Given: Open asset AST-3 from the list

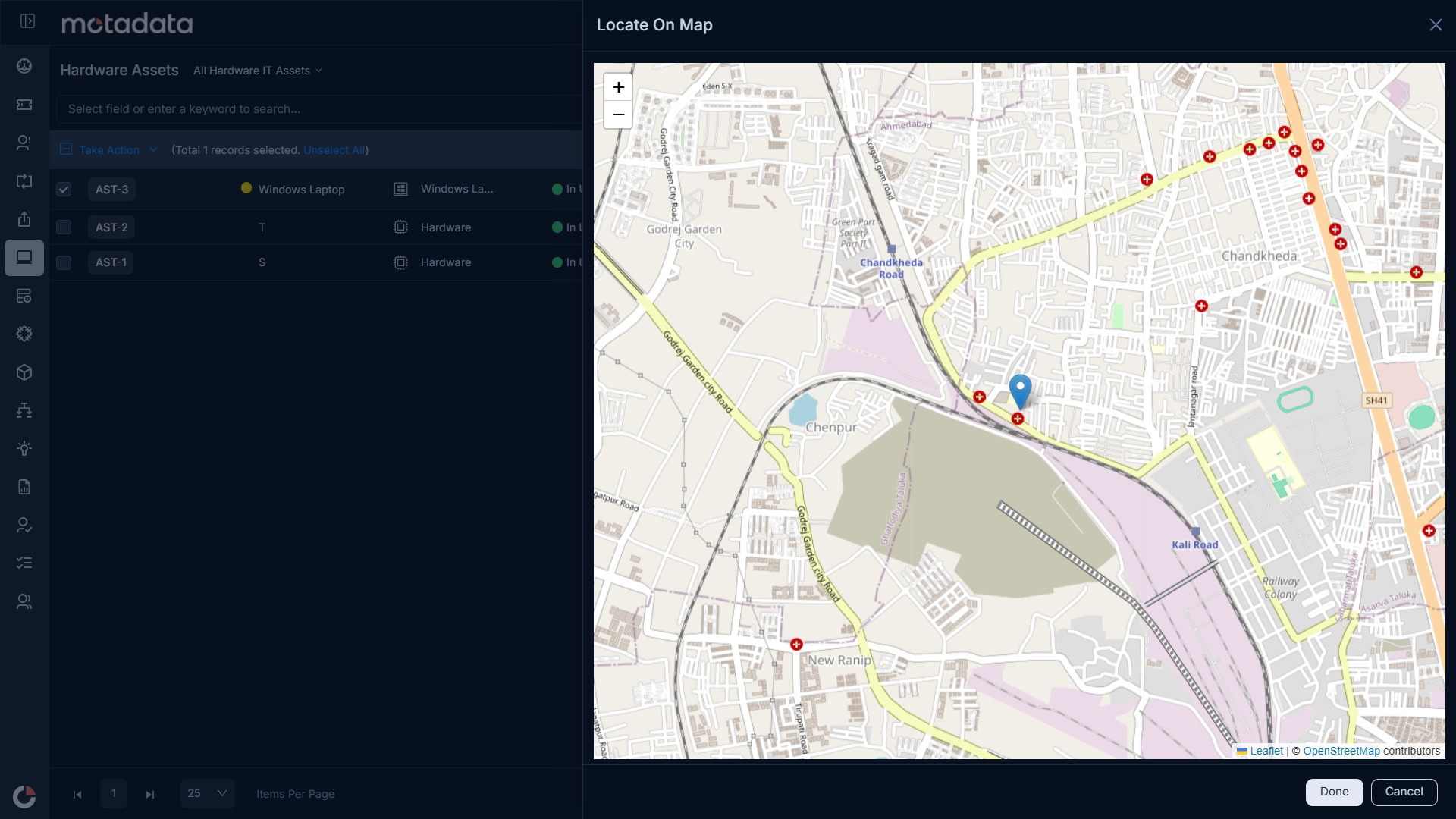Looking at the screenshot, I should click(x=111, y=190).
